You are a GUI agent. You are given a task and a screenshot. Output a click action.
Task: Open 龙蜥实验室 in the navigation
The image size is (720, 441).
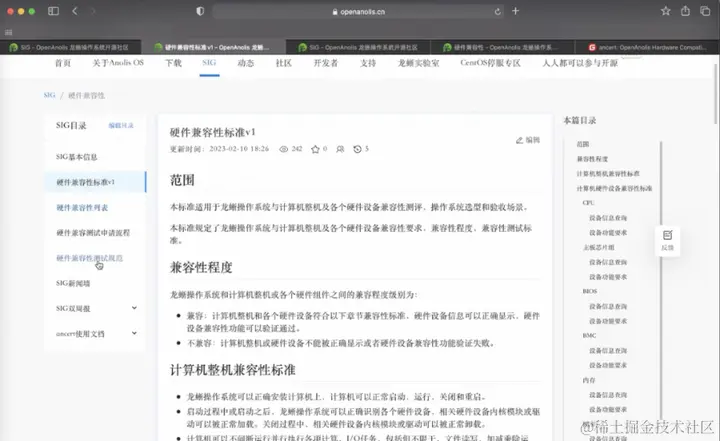(x=418, y=63)
